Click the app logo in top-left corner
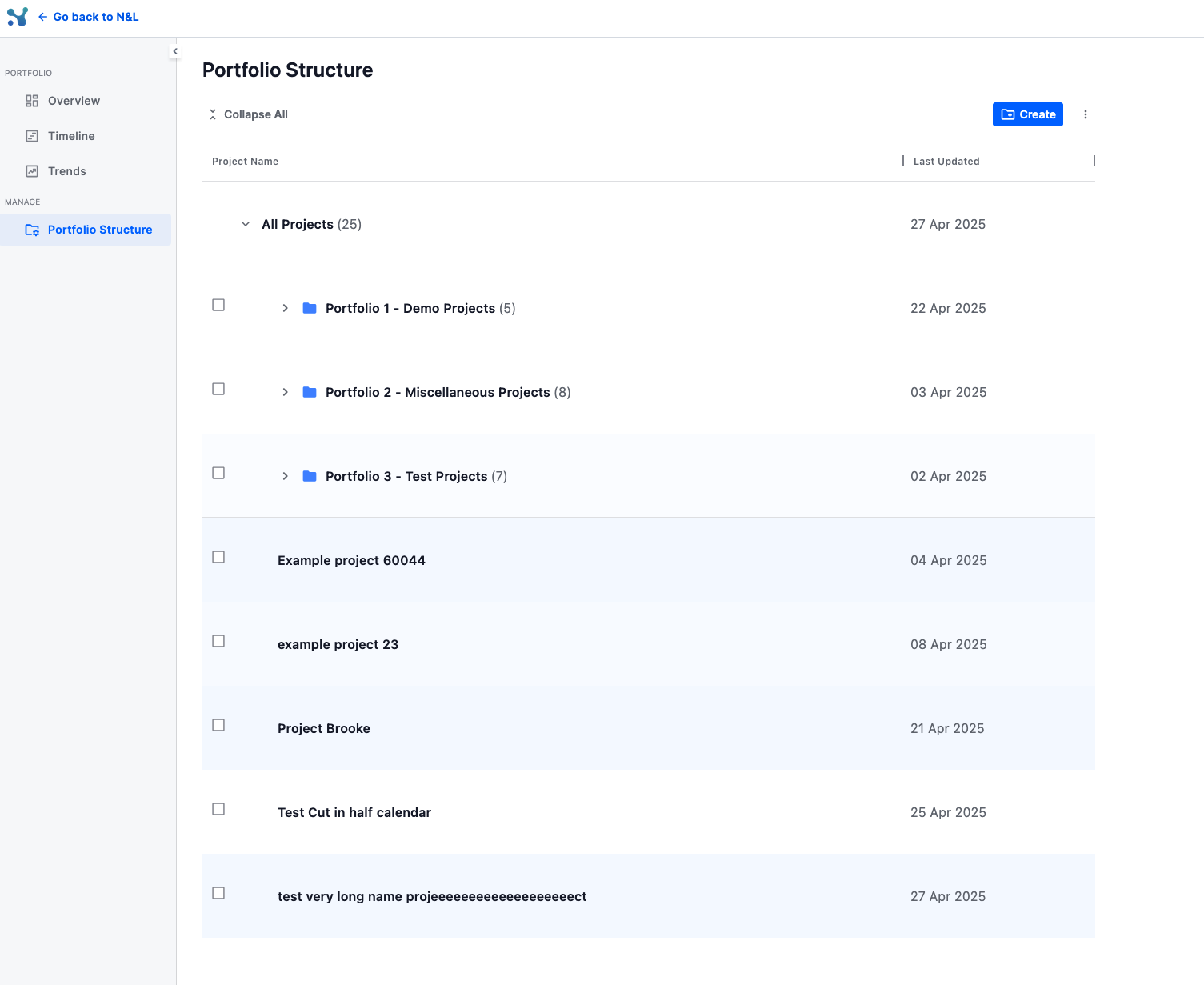Viewport: 1204px width, 985px height. point(17,17)
